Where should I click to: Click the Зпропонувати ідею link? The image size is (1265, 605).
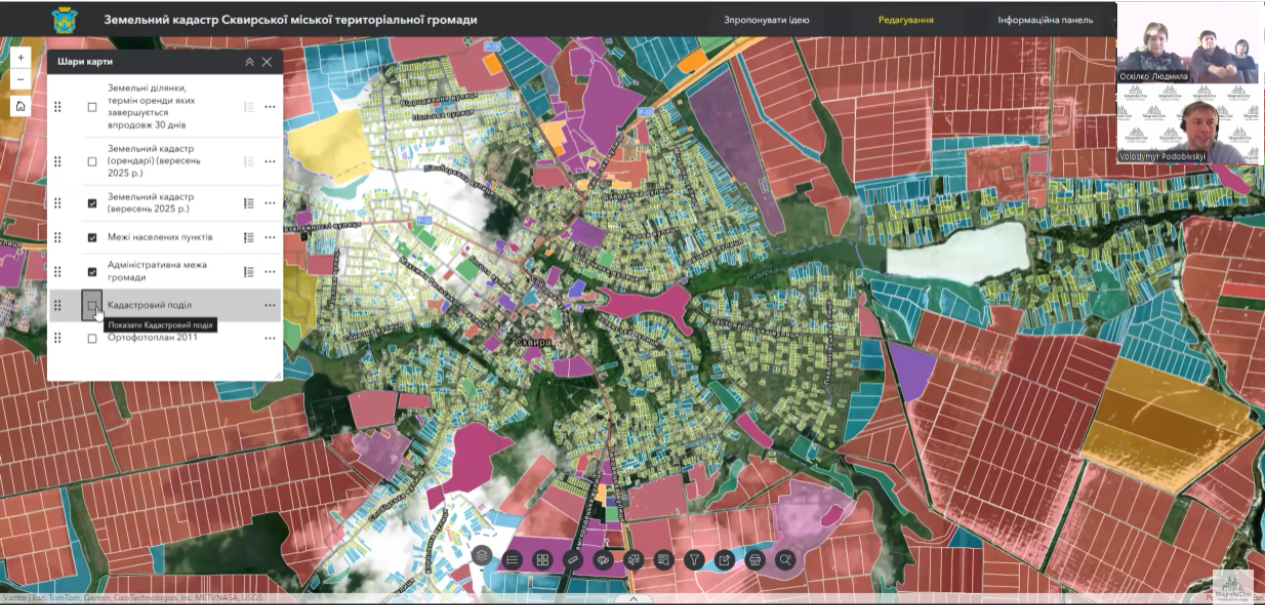pyautogui.click(x=766, y=20)
